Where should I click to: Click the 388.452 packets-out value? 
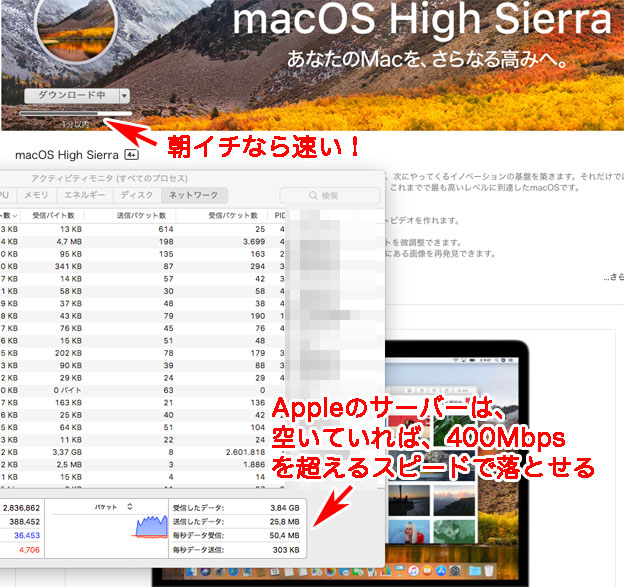click(x=25, y=521)
